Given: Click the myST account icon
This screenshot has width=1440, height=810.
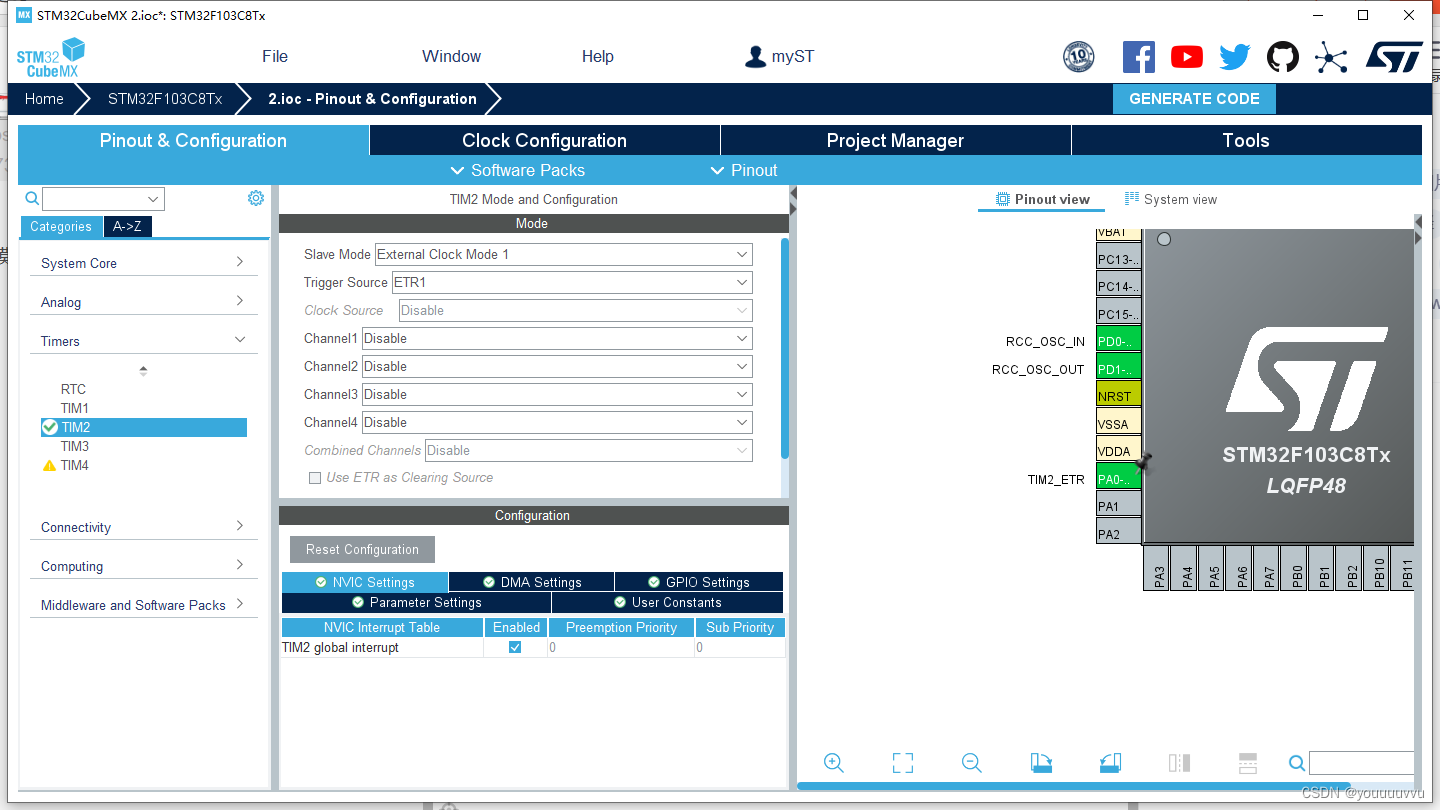Looking at the screenshot, I should coord(756,57).
